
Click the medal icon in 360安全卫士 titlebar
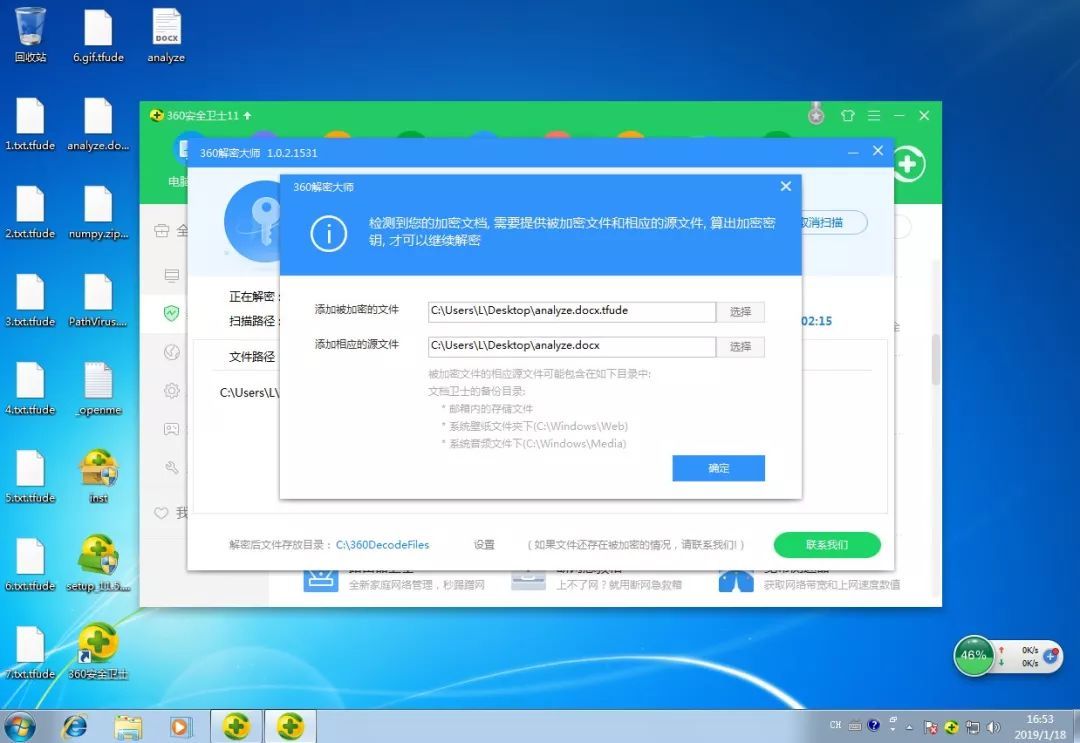point(816,114)
